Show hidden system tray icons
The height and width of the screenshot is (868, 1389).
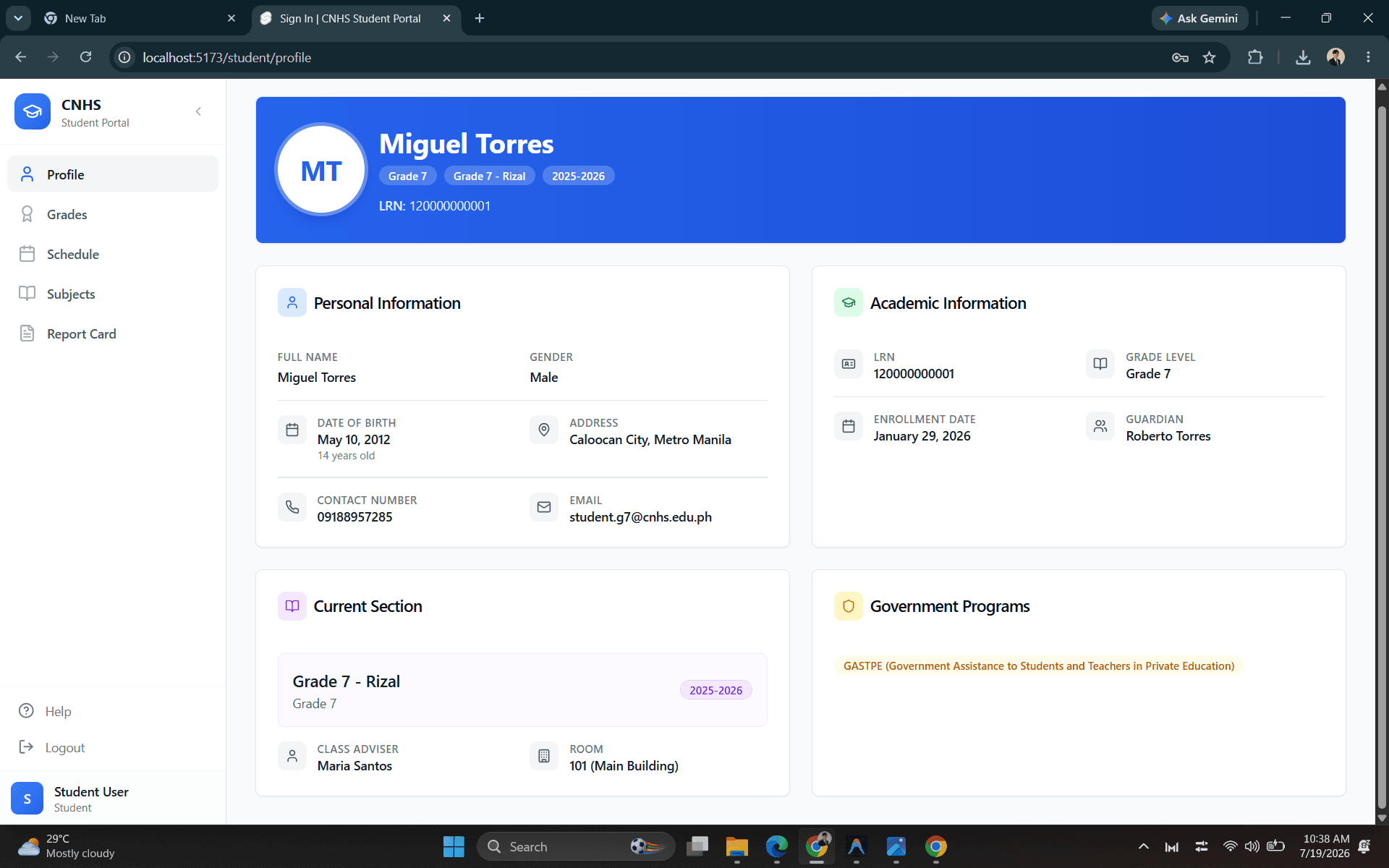pos(1144,846)
